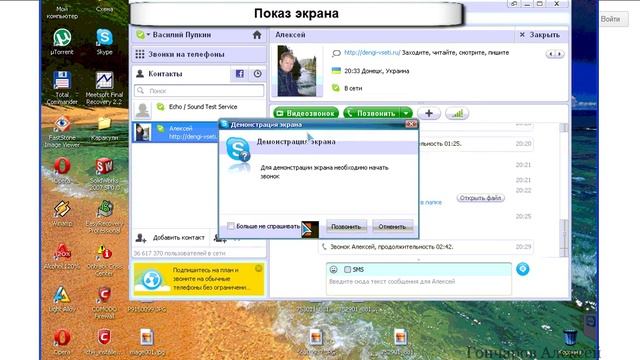The height and width of the screenshot is (360, 640).
Task: Open Light Alloy desktop icon
Action: tap(62, 299)
